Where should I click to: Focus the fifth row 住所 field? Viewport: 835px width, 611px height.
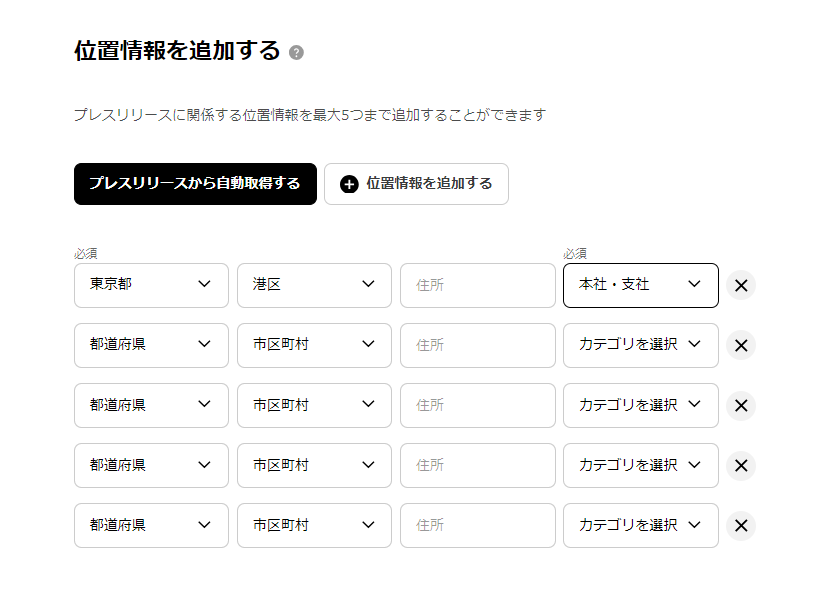(x=477, y=525)
